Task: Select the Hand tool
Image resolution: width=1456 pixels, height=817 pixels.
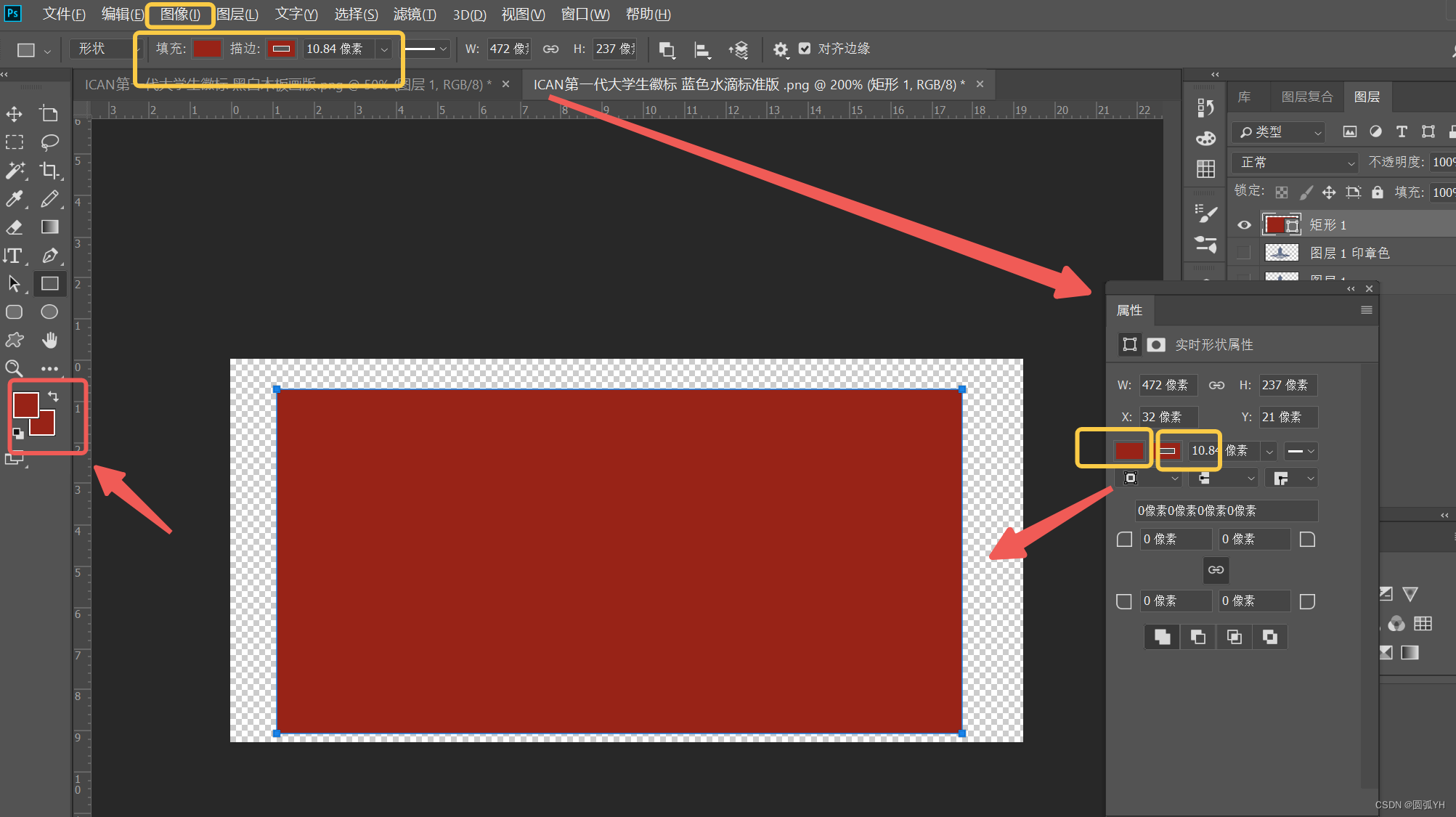Action: click(49, 339)
